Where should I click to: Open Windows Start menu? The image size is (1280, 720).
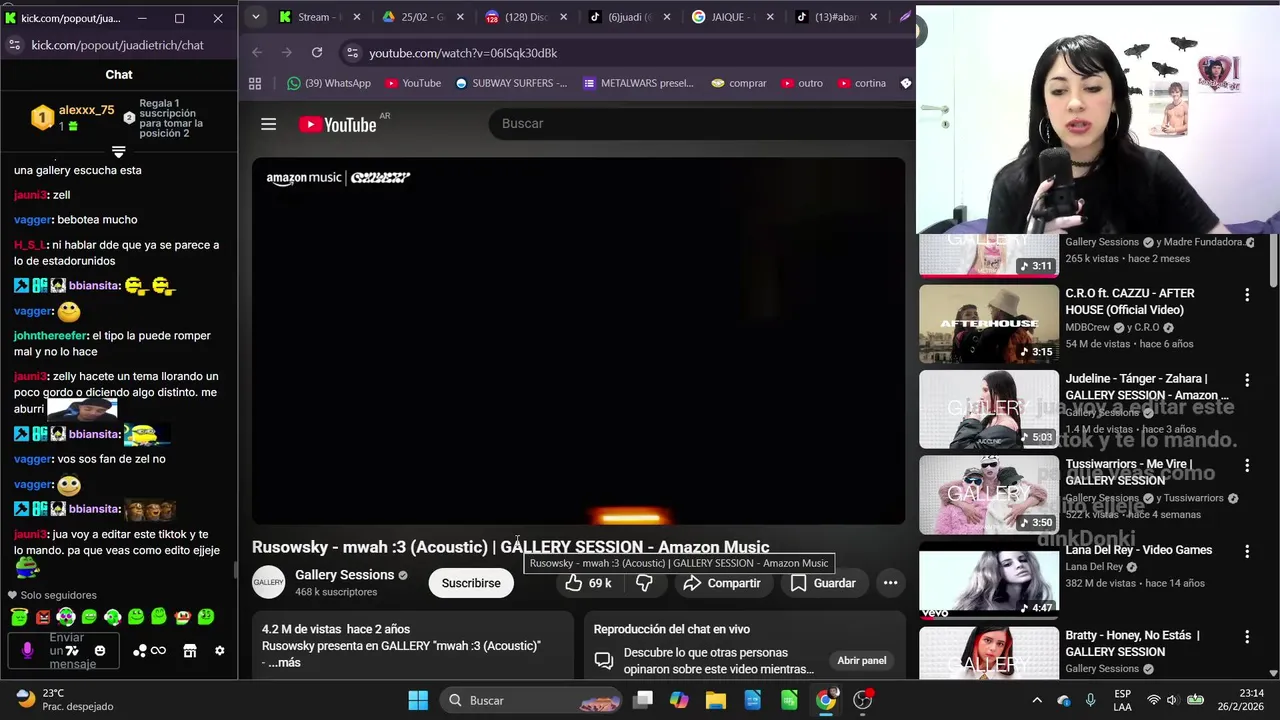click(x=418, y=700)
